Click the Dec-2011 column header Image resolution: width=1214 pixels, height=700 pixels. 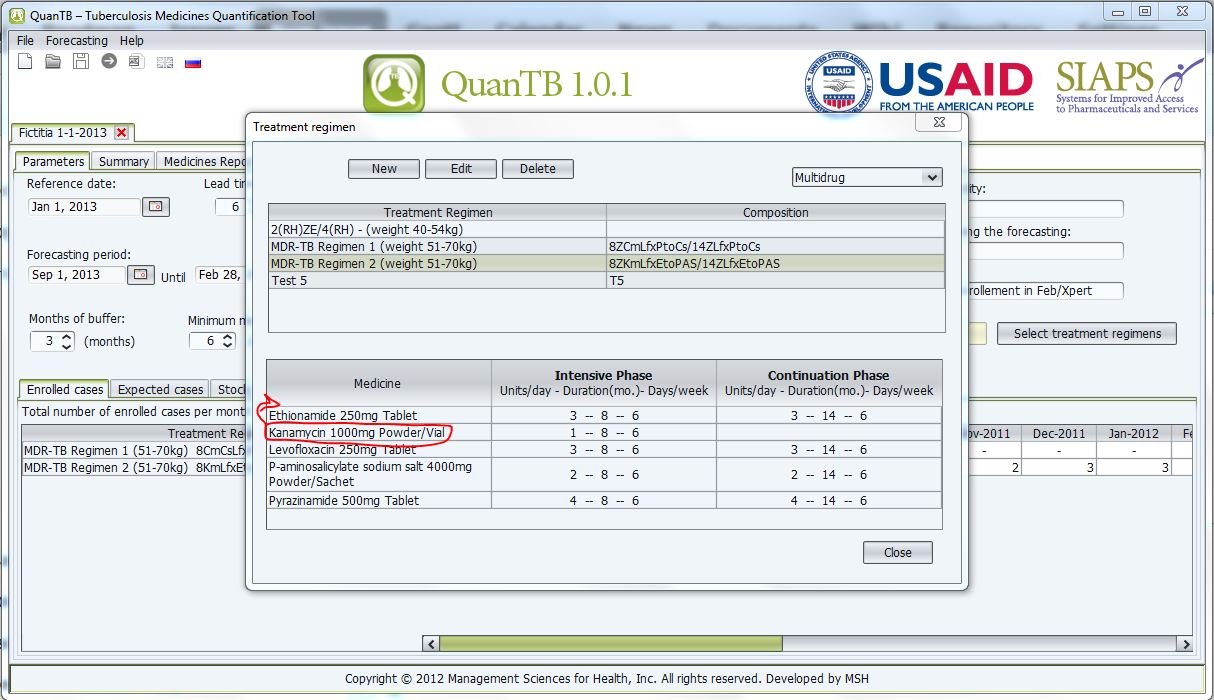pyautogui.click(x=1058, y=433)
